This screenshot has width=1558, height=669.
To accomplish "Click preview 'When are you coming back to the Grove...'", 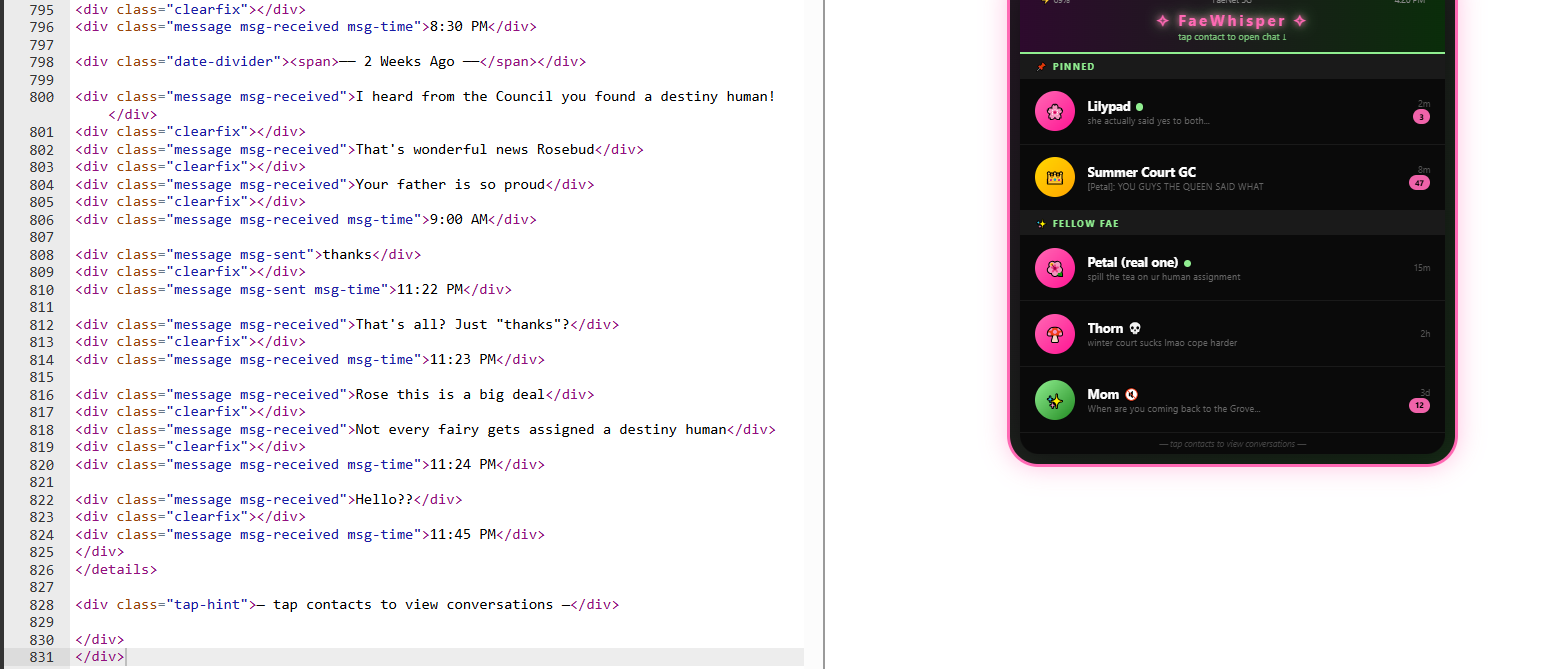I will (1173, 409).
